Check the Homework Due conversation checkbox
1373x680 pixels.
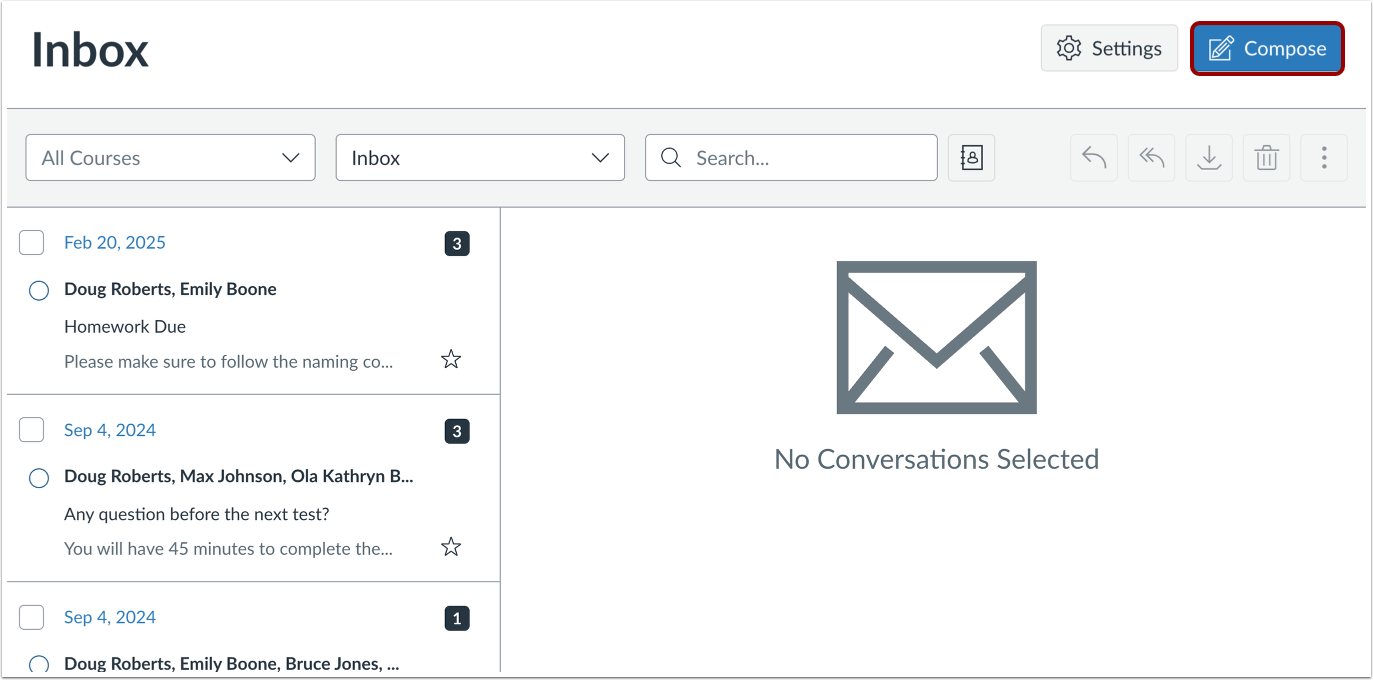(x=31, y=242)
